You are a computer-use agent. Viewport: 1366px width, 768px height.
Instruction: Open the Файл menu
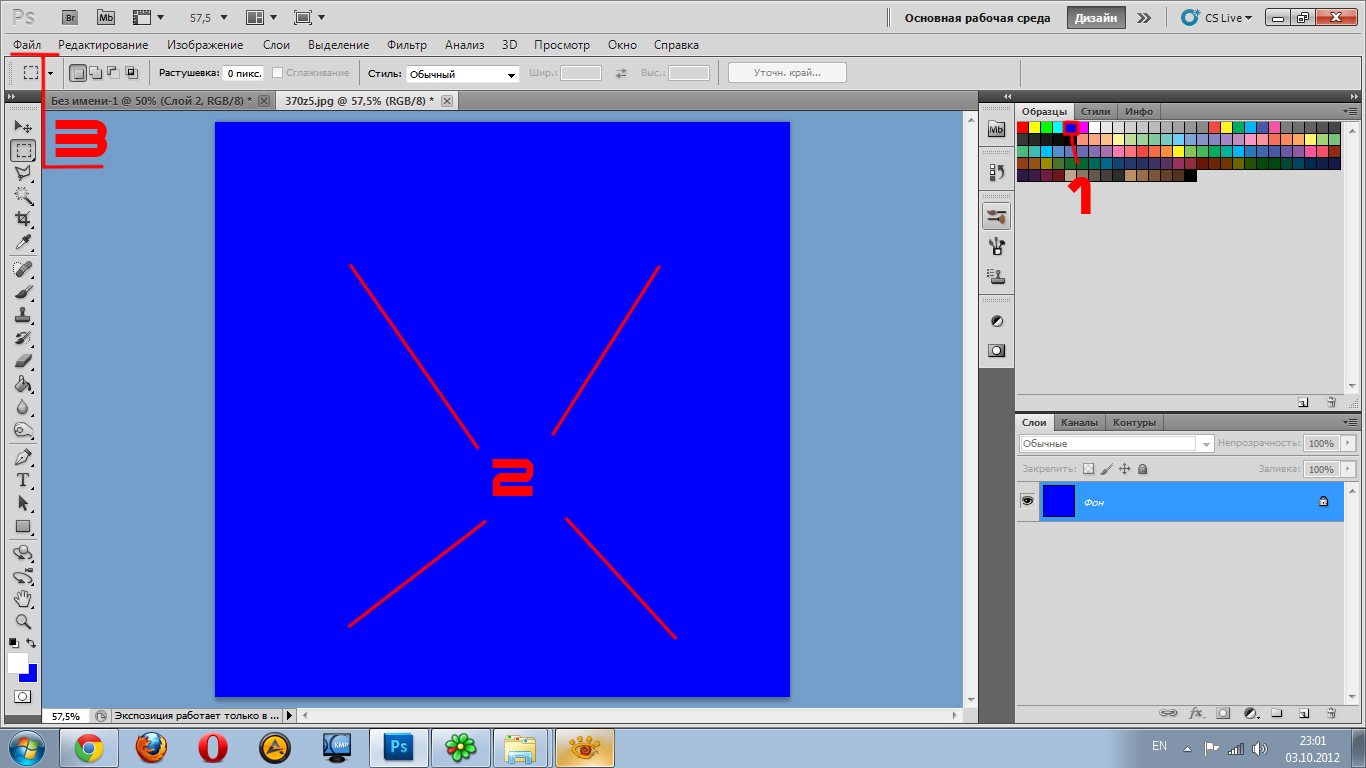(27, 45)
